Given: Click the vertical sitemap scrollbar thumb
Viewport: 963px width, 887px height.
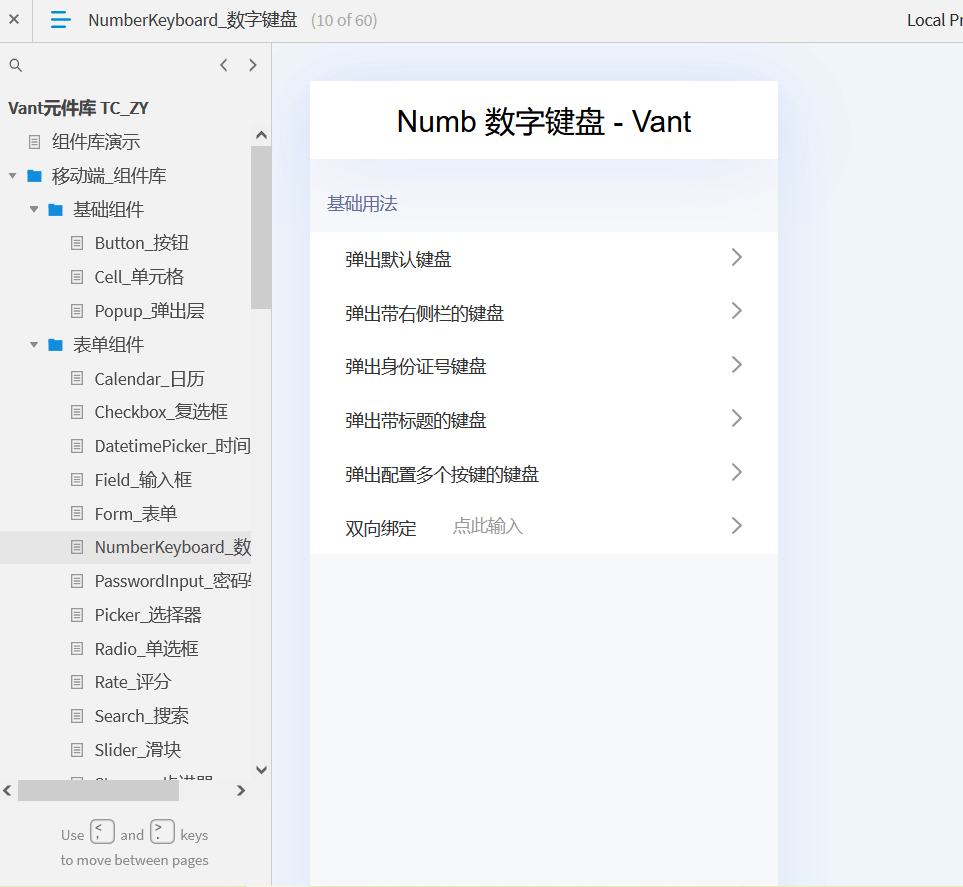Looking at the screenshot, I should click(x=261, y=227).
